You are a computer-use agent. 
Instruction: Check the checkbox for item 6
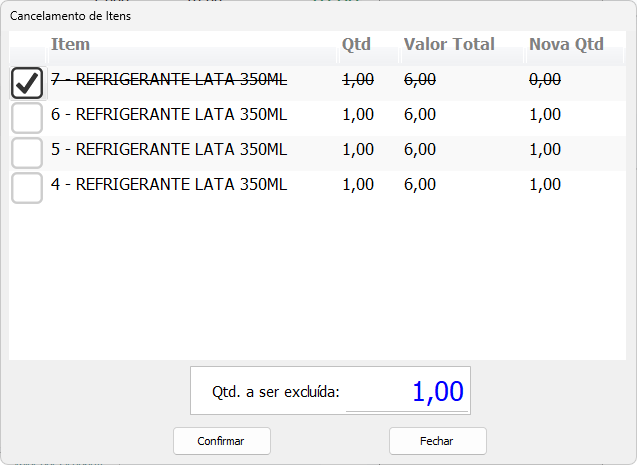27,118
